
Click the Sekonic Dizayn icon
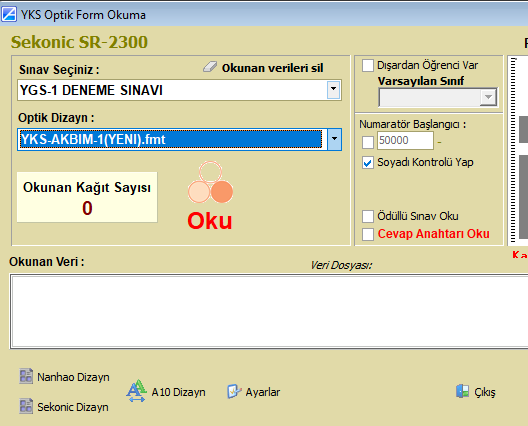[26, 406]
